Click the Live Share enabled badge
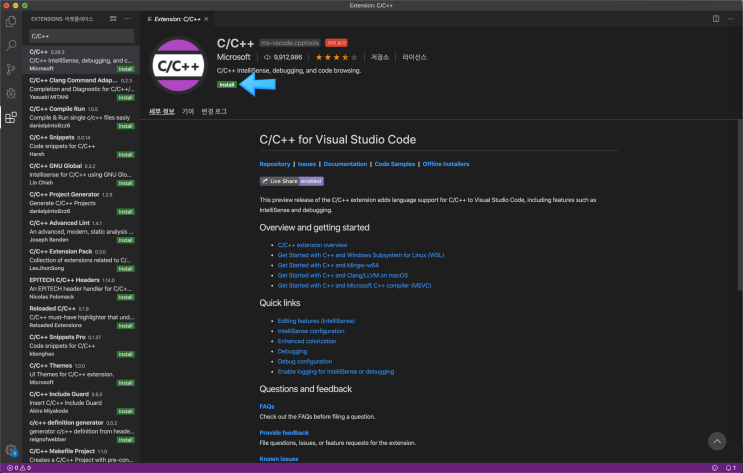Screen dimensions: 743x473 click(x=291, y=181)
